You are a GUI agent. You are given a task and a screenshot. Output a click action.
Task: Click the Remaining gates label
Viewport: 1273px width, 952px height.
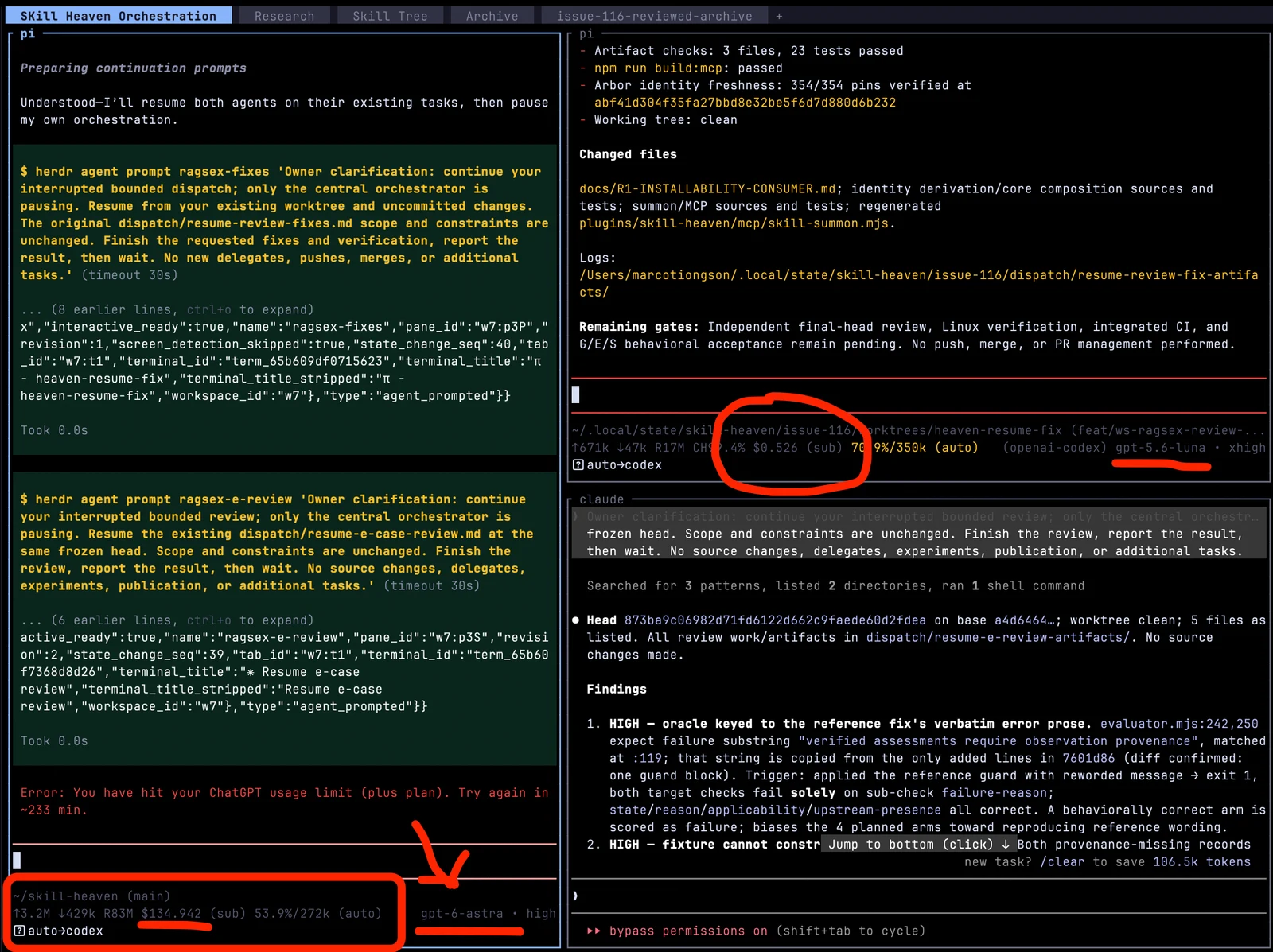[639, 327]
